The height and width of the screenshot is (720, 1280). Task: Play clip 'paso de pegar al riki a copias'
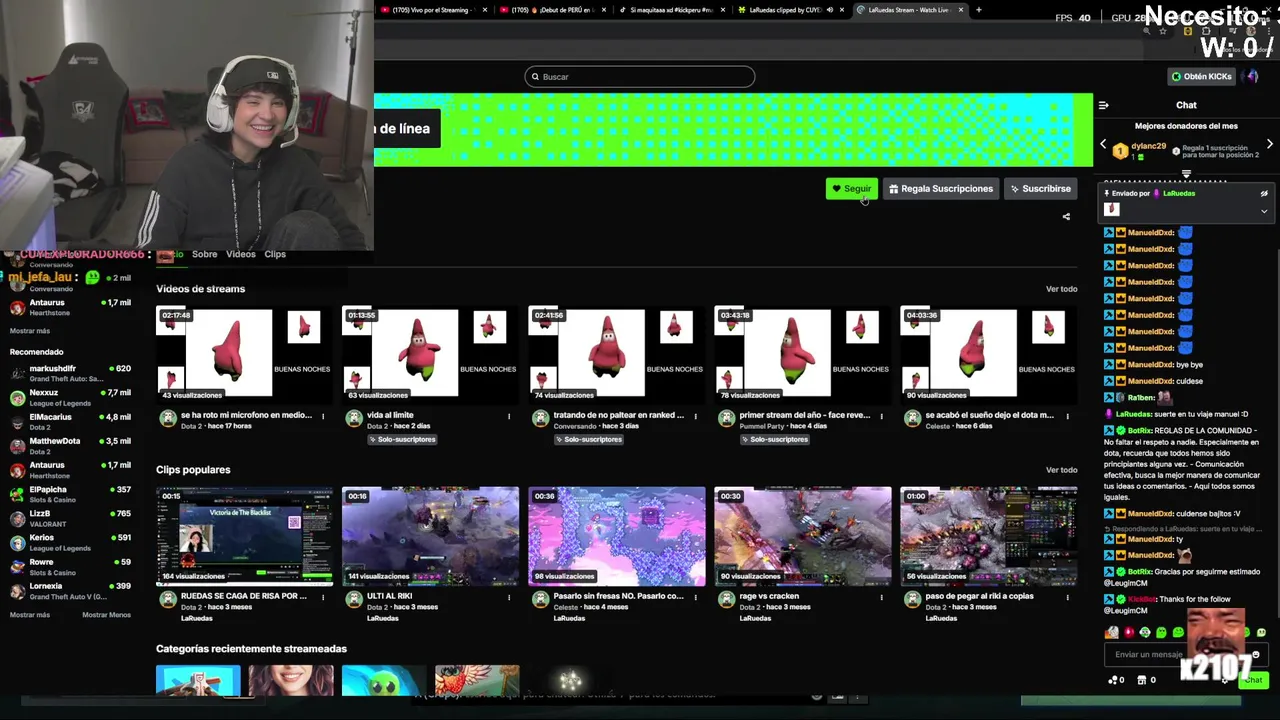pyautogui.click(x=988, y=535)
